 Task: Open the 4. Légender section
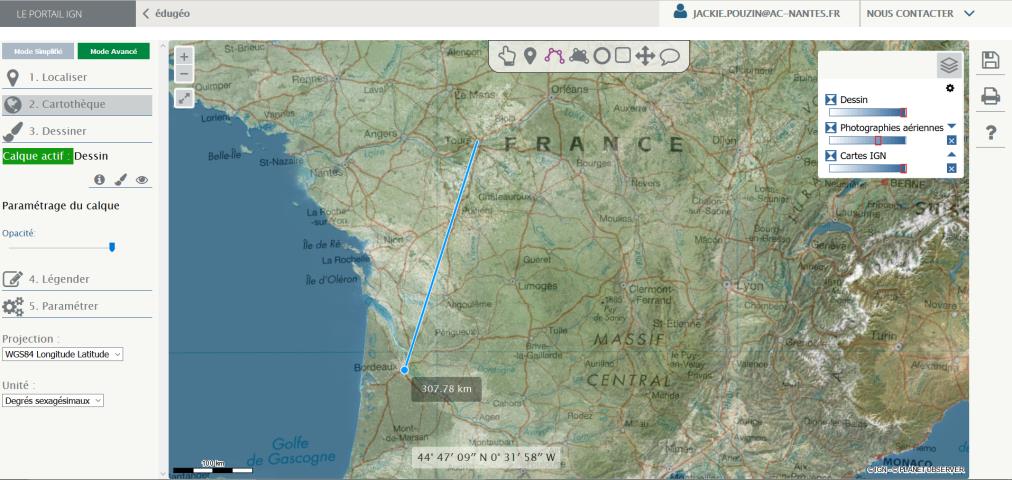click(58, 279)
